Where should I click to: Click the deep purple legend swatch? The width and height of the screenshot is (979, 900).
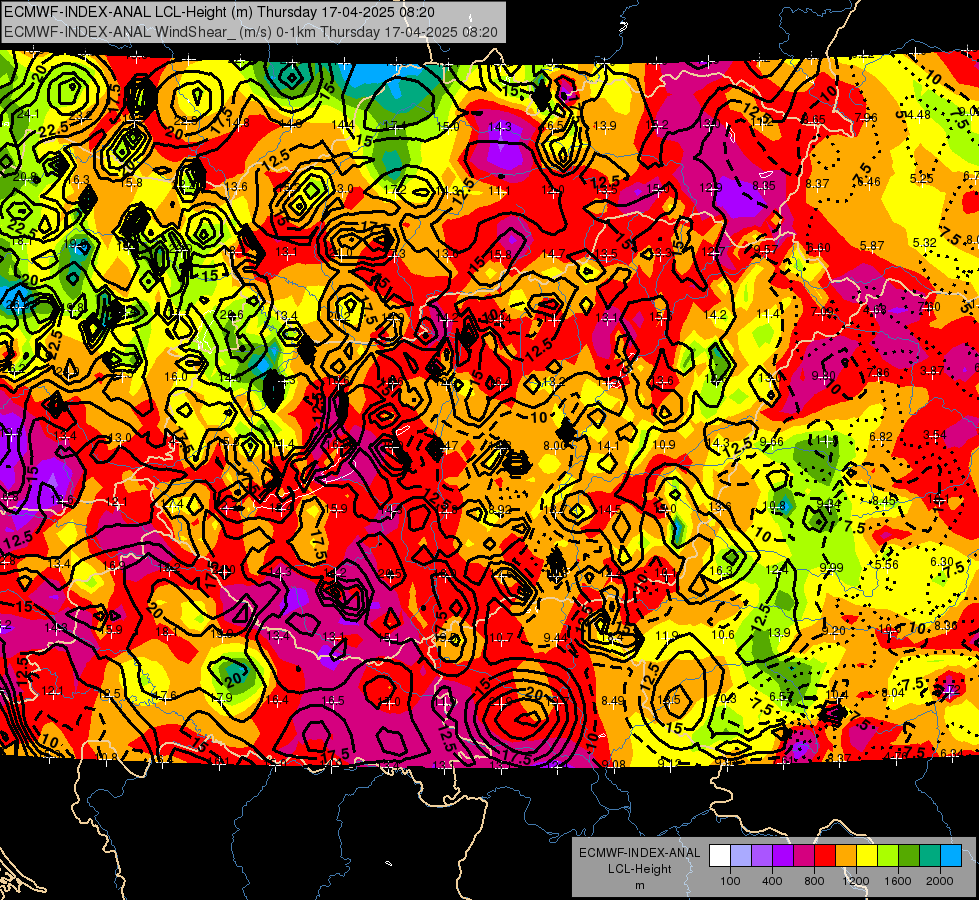(783, 856)
